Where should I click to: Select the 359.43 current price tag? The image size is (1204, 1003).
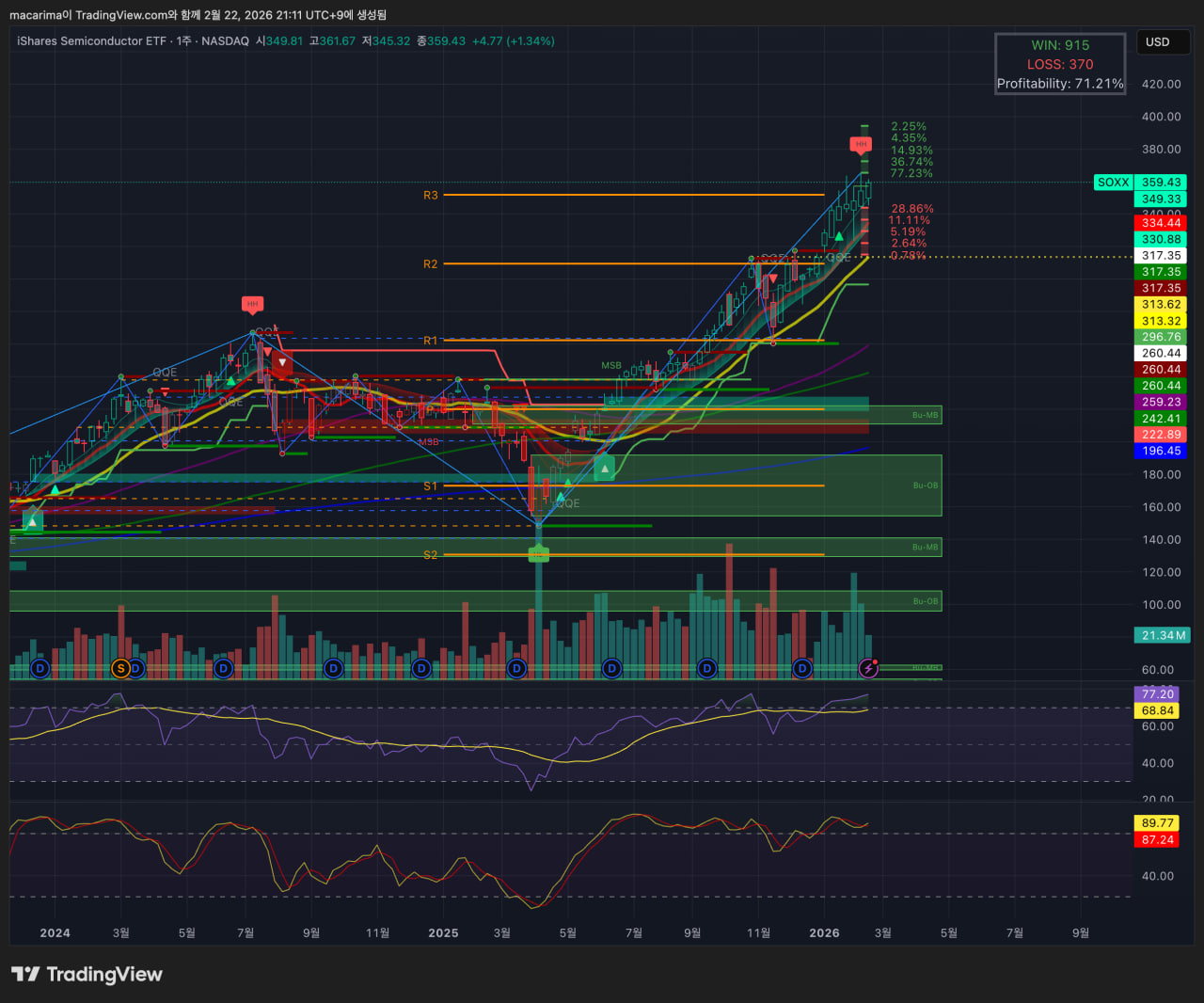pos(1162,183)
